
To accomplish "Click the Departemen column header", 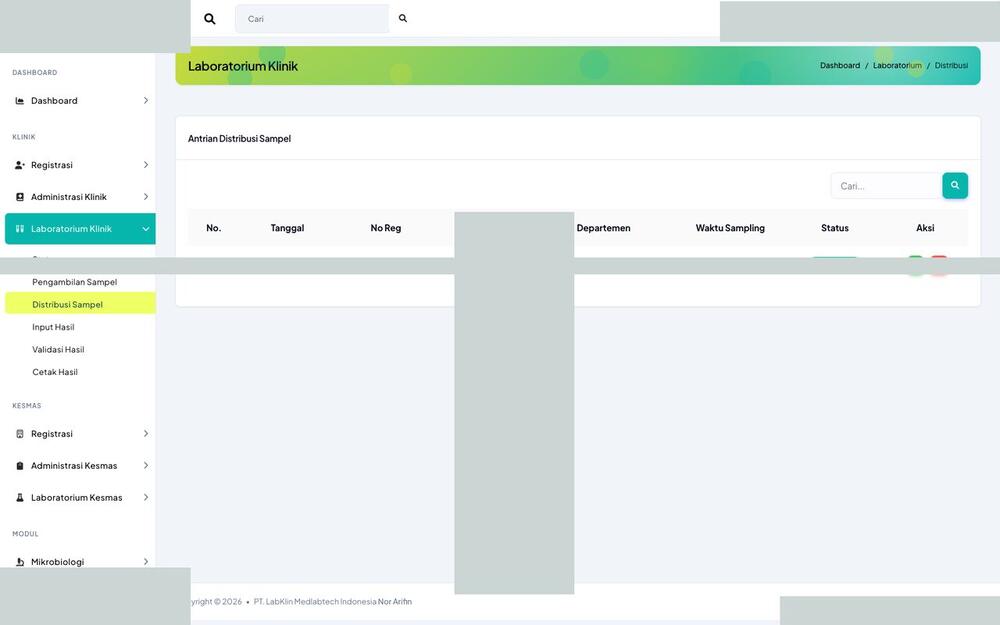I will 603,228.
